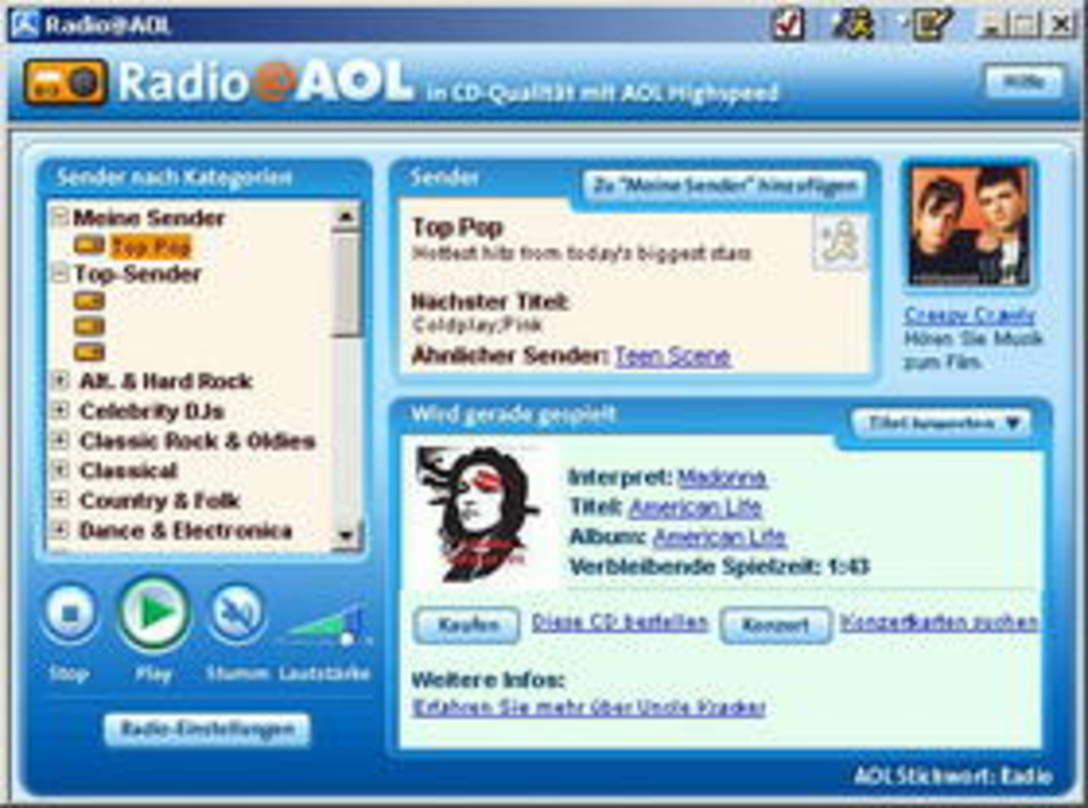
Task: Click the category list scroll-down arrow
Action: pyautogui.click(x=346, y=536)
